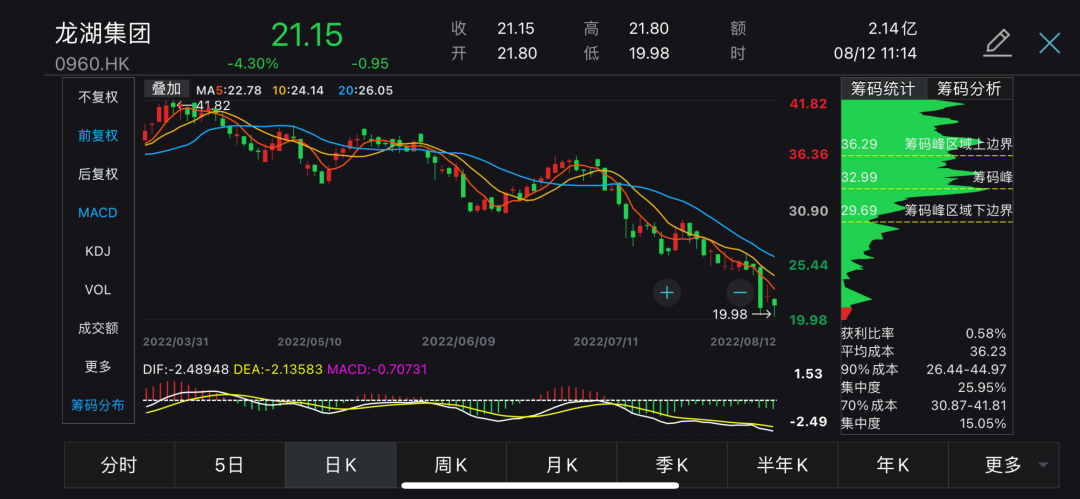Tap the pencil edit icon
1080x499 pixels.
point(997,43)
